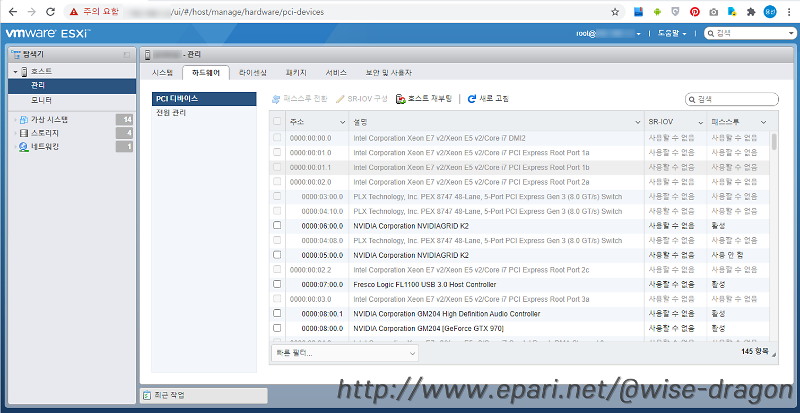Click row 0000:00:00.0 Xeon DMI2 description
Screen dimensions: 800x413
tap(439, 138)
